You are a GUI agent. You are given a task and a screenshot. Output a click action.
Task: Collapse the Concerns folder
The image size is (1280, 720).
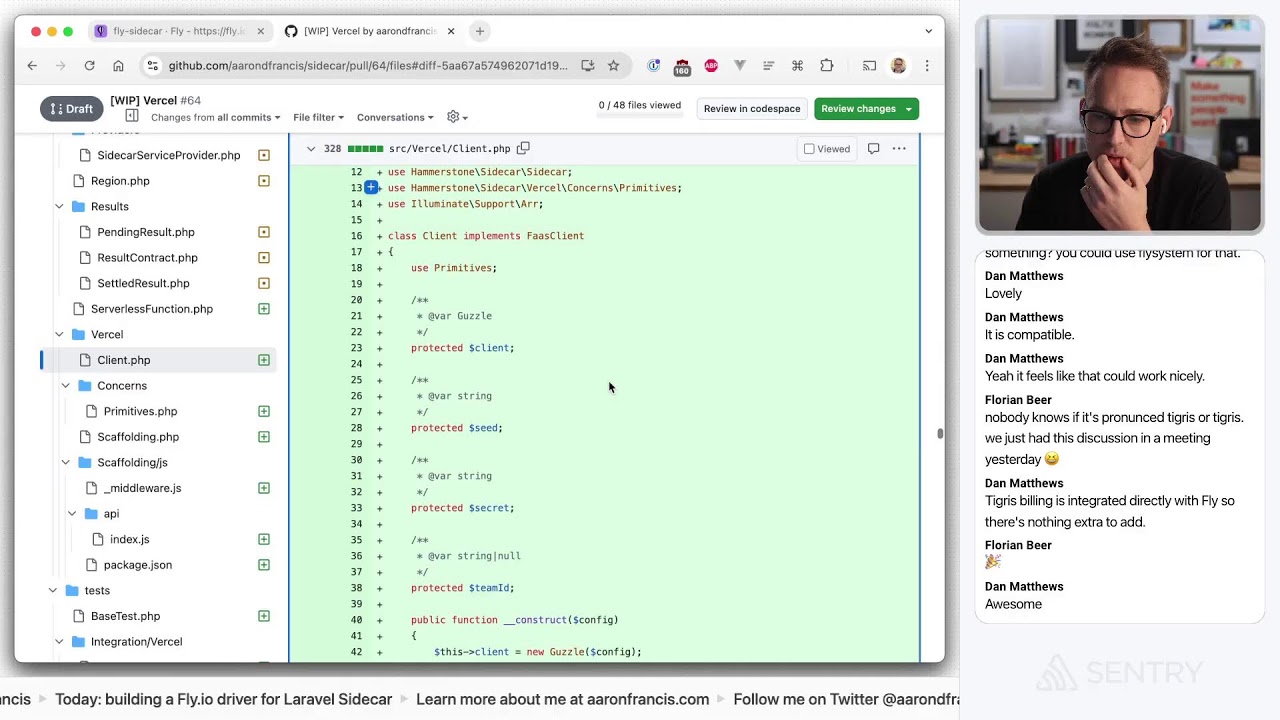point(65,385)
